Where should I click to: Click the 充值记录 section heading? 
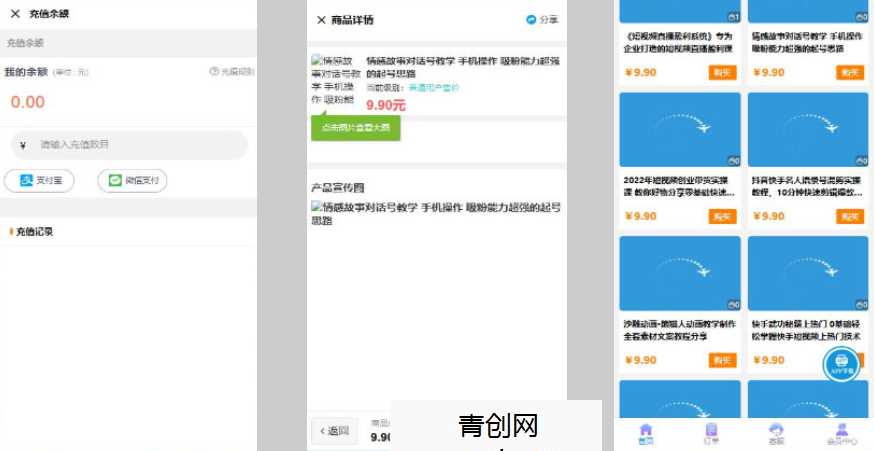click(x=34, y=232)
